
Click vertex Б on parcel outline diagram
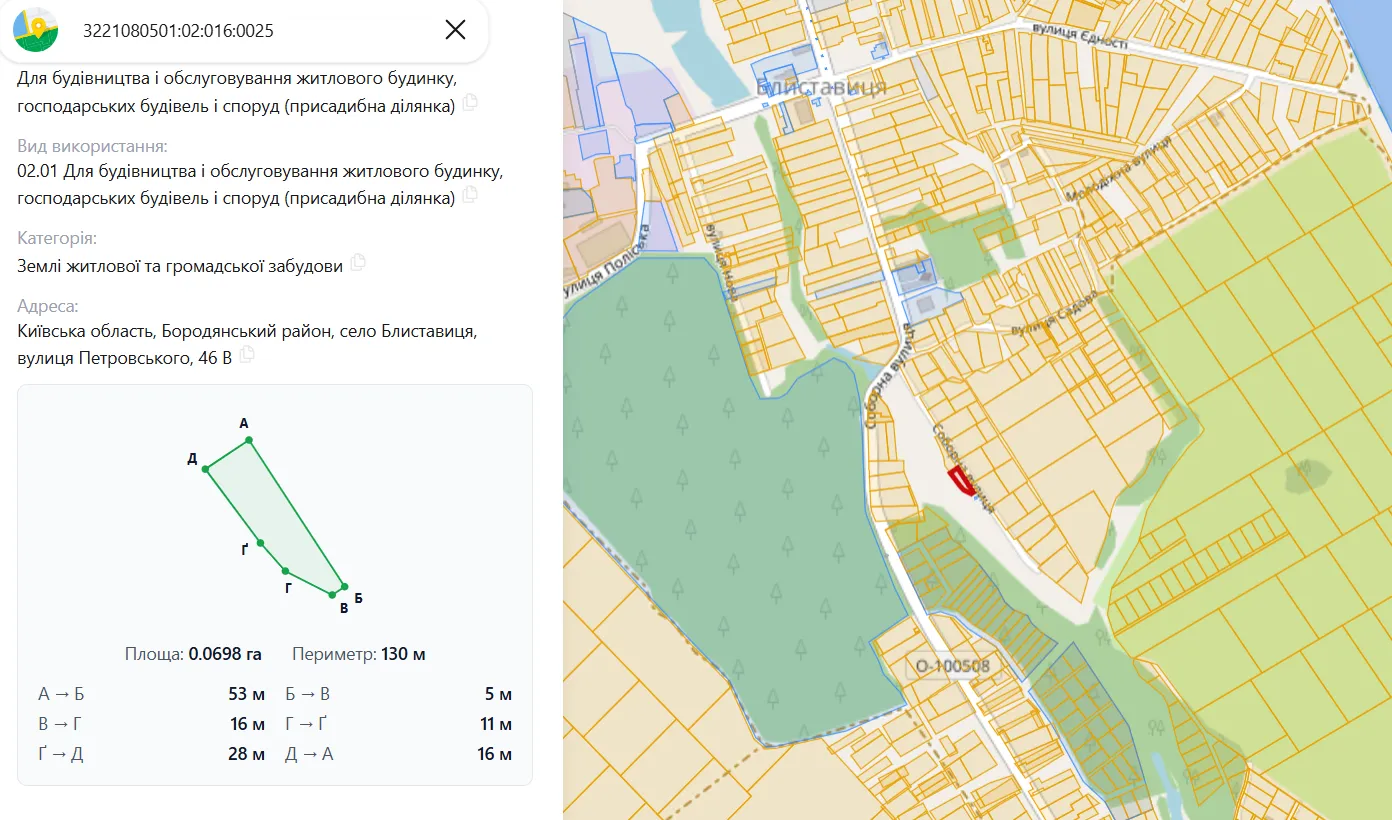(x=343, y=587)
